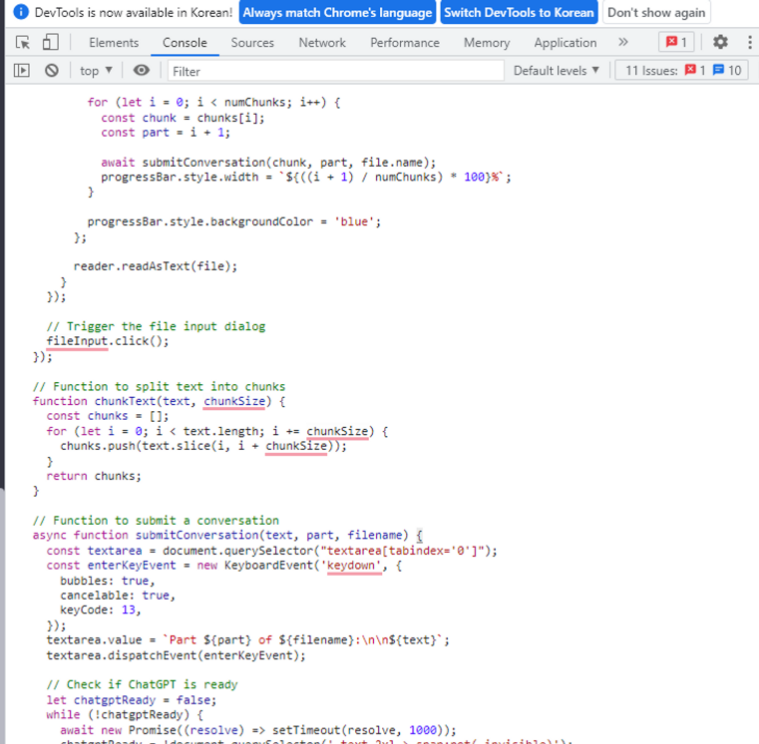759x744 pixels.
Task: Click the 'function chunkText' declaration line
Action: click(x=159, y=401)
